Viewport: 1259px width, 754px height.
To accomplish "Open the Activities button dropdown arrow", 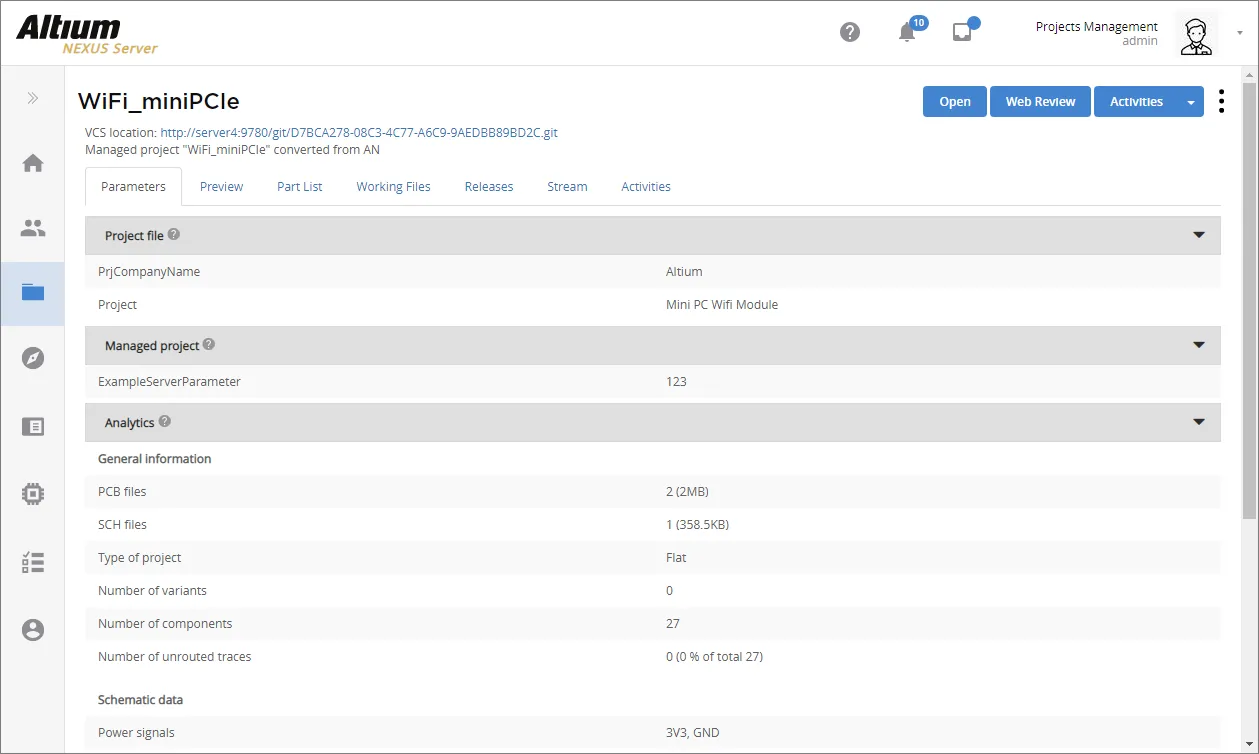I will [1190, 102].
